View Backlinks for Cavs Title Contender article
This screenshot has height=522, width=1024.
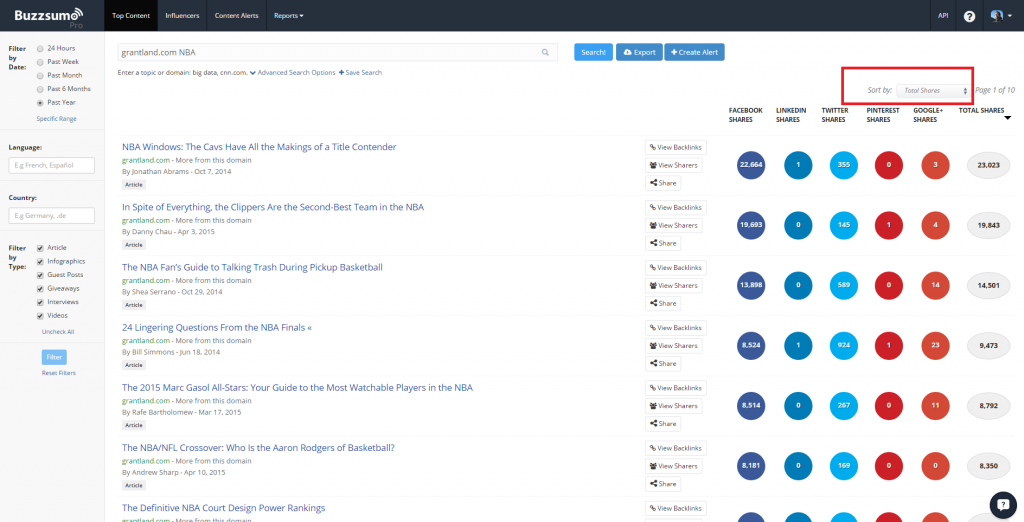tap(675, 148)
